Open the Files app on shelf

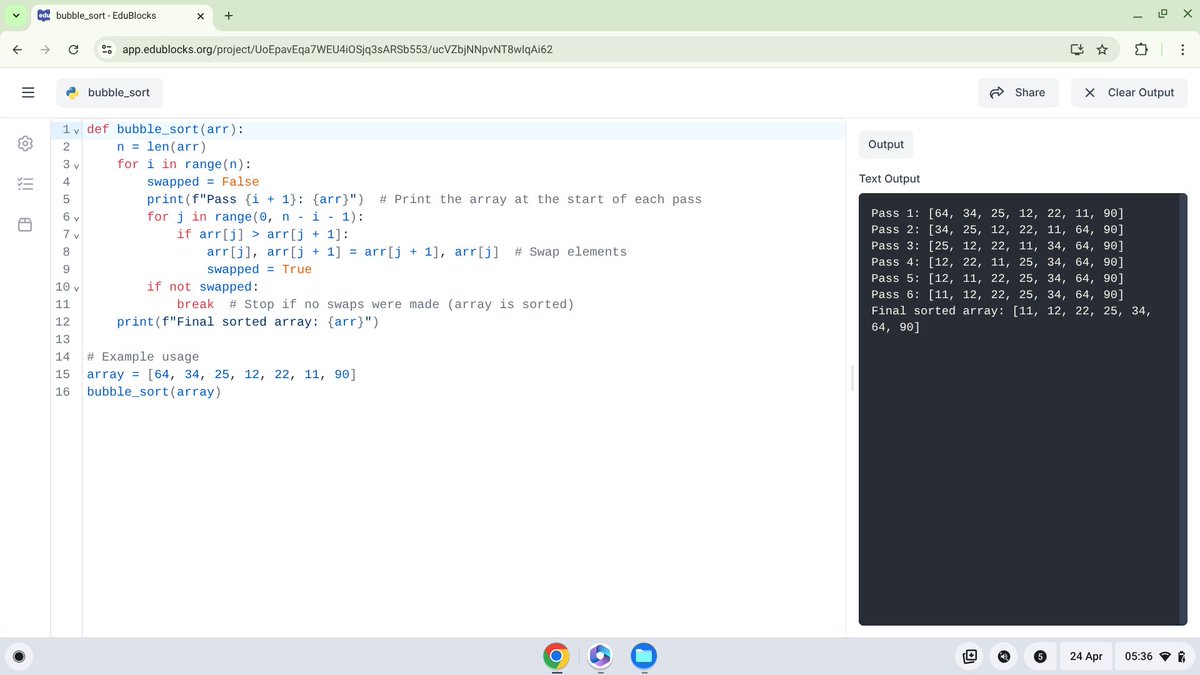pyautogui.click(x=643, y=656)
